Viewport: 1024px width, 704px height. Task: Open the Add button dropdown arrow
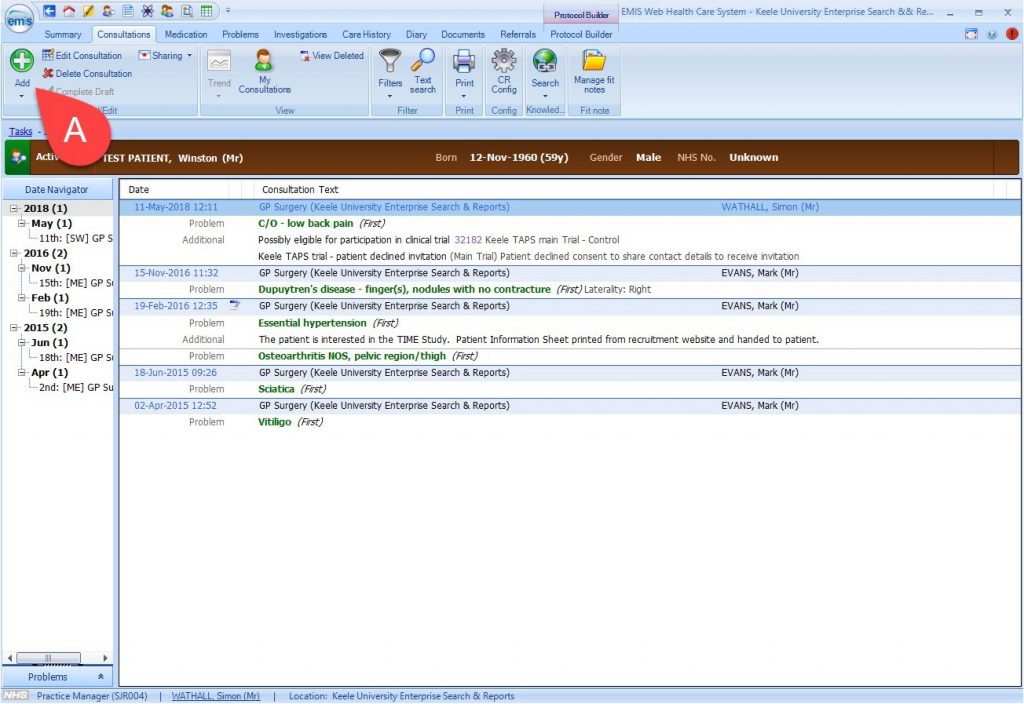point(22,96)
